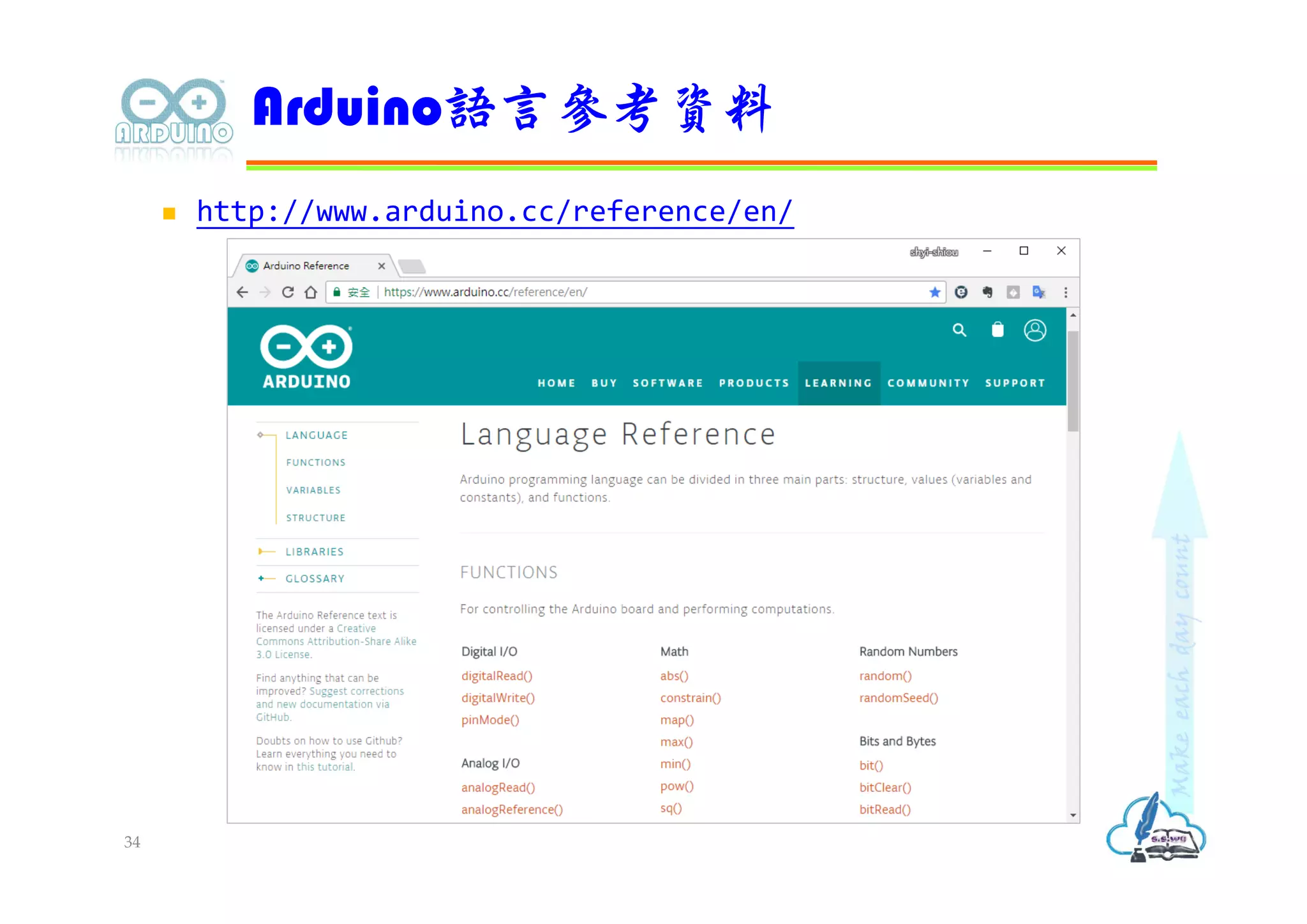Click the shyi-shiou profile label
Viewport: 1307px width, 924px height.
pos(934,252)
